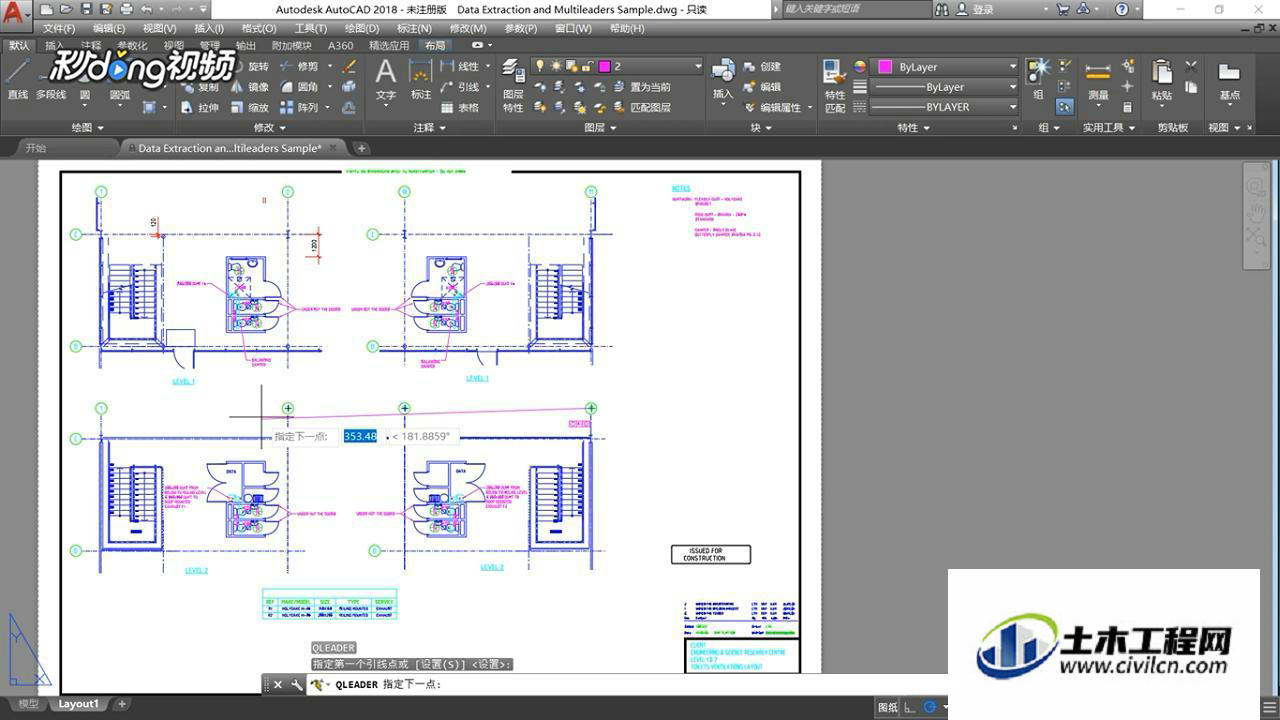
Task: Click the magenta layer color swatch
Action: tap(604, 66)
